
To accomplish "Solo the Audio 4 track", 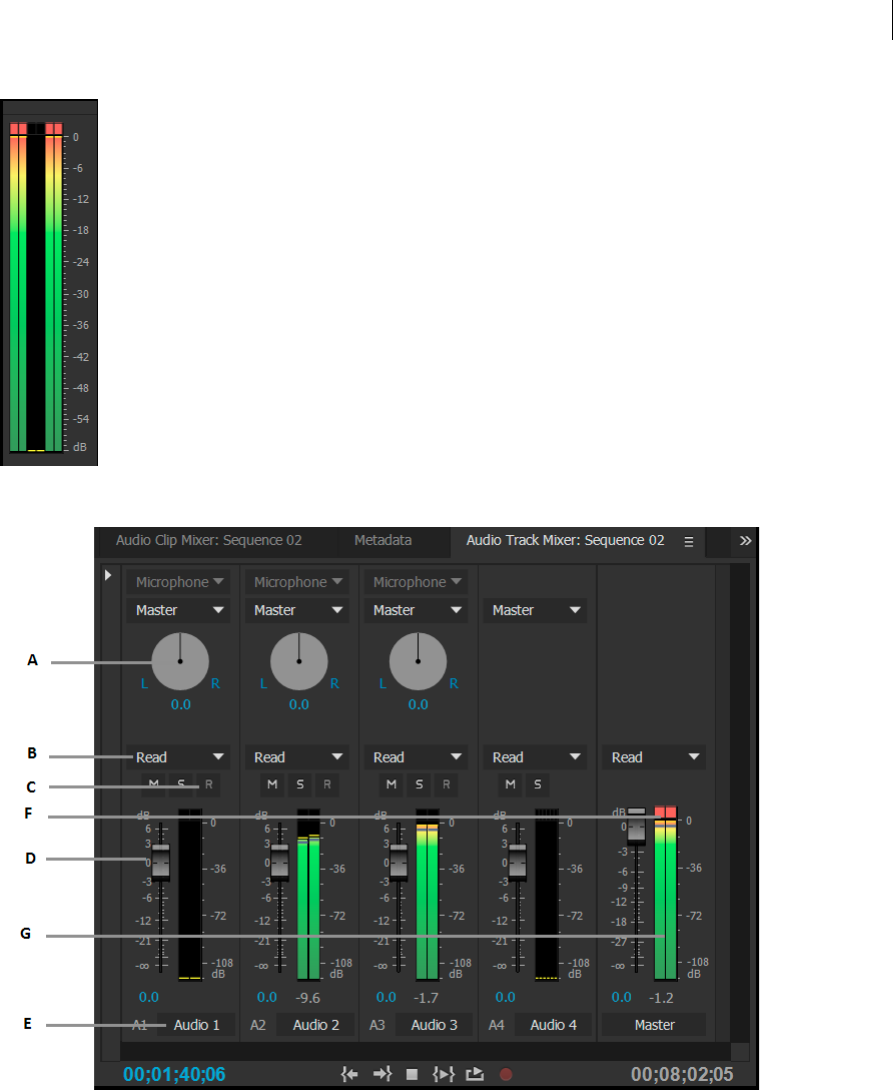I will (538, 784).
